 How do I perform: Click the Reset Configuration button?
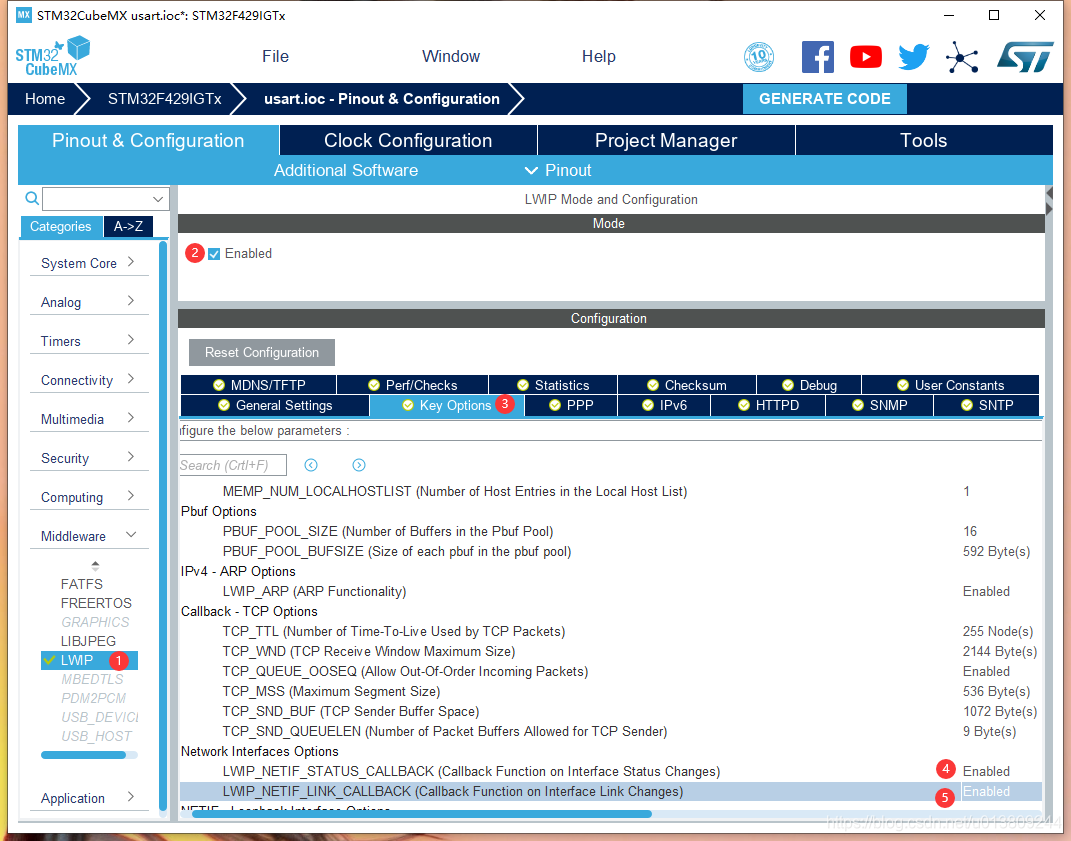[262, 353]
